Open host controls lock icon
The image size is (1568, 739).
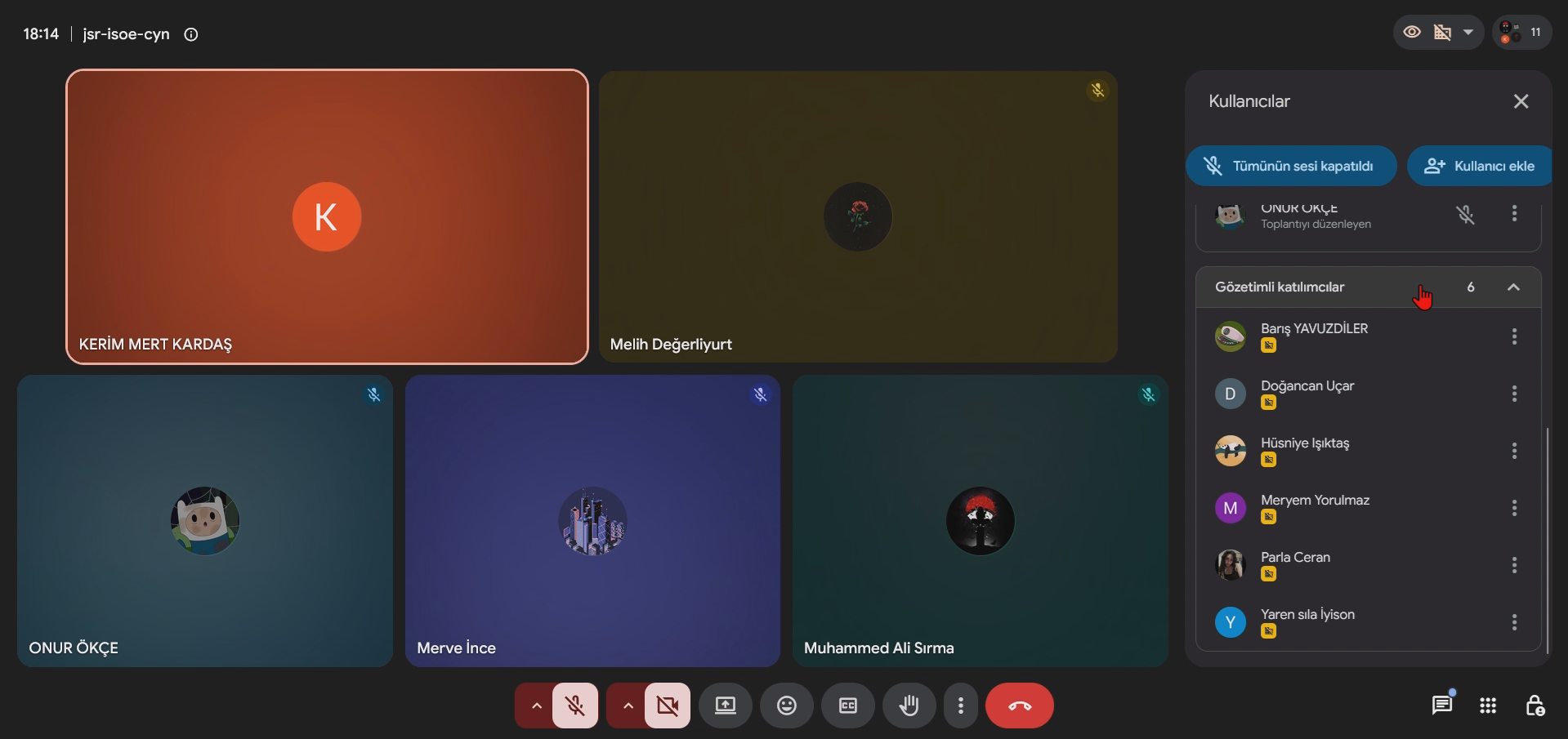click(1534, 706)
